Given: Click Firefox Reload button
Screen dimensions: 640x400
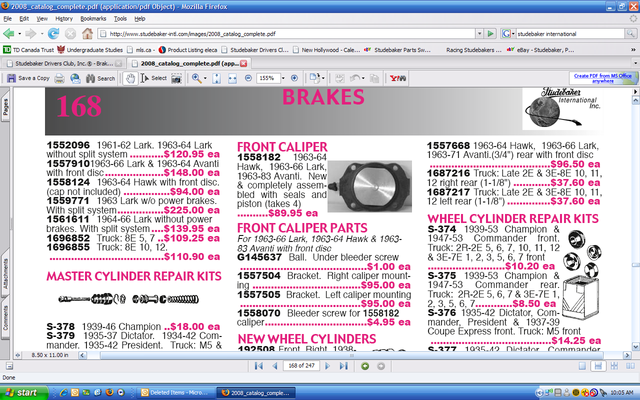Looking at the screenshot, I should pyautogui.click(x=53, y=33).
